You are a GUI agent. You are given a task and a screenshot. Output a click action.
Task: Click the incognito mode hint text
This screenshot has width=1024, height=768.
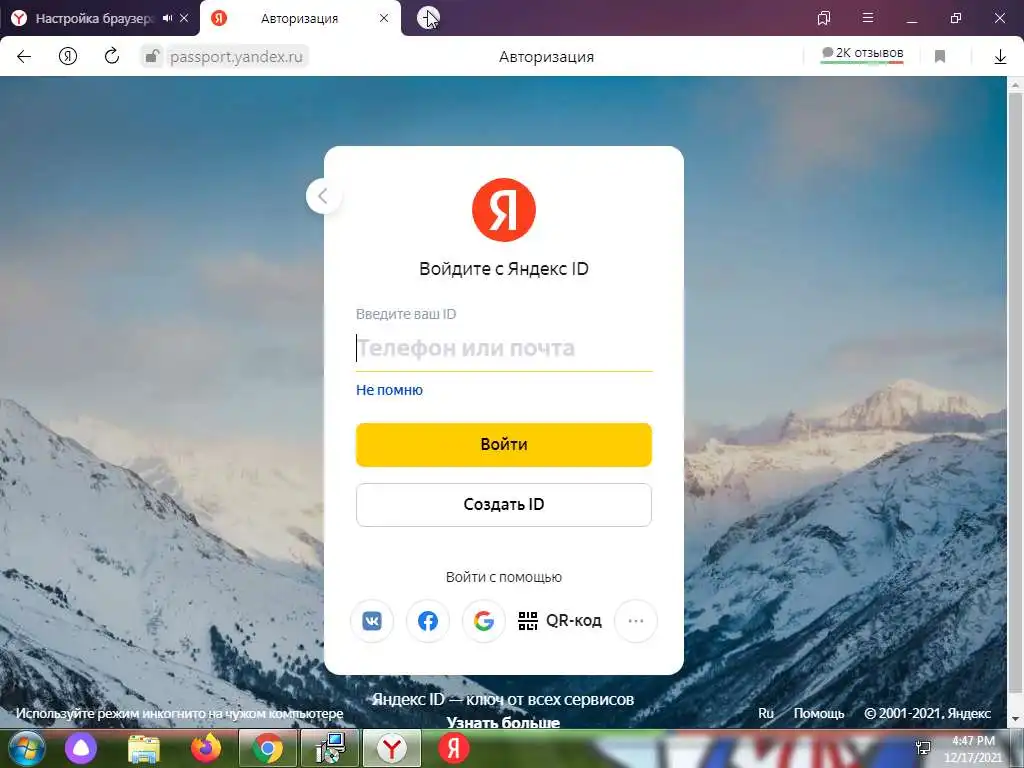click(x=180, y=713)
